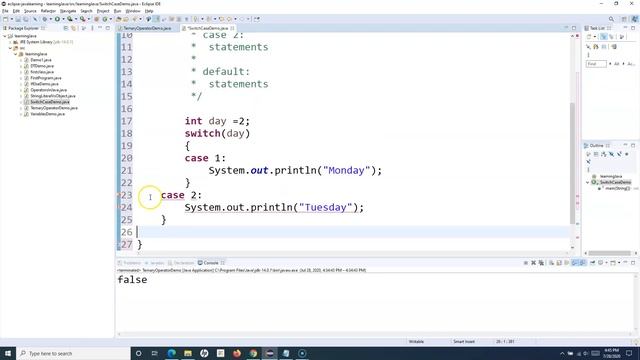Viewport: 640px width, 360px height.
Task: Click the New file toolbar icon
Action: point(6,19)
